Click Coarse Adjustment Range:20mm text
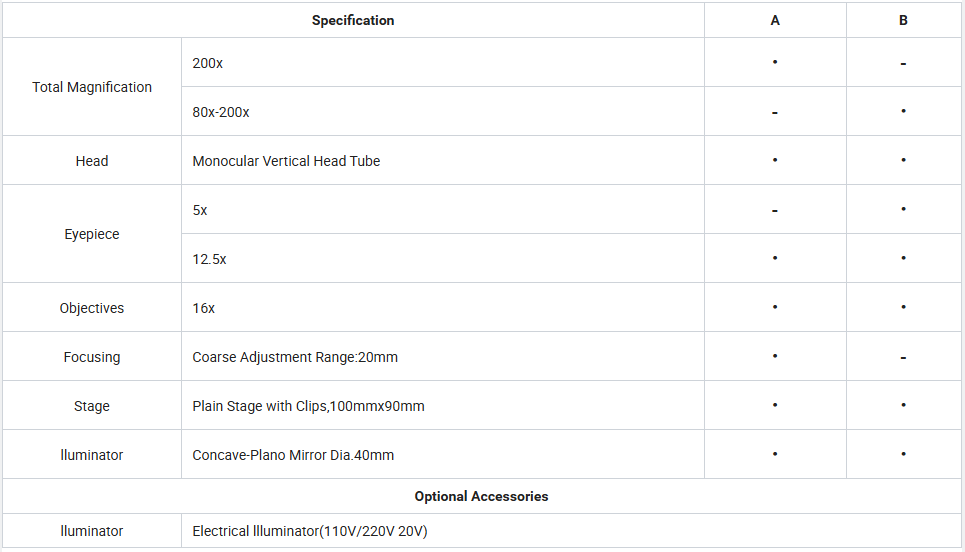965x552 pixels. click(295, 357)
